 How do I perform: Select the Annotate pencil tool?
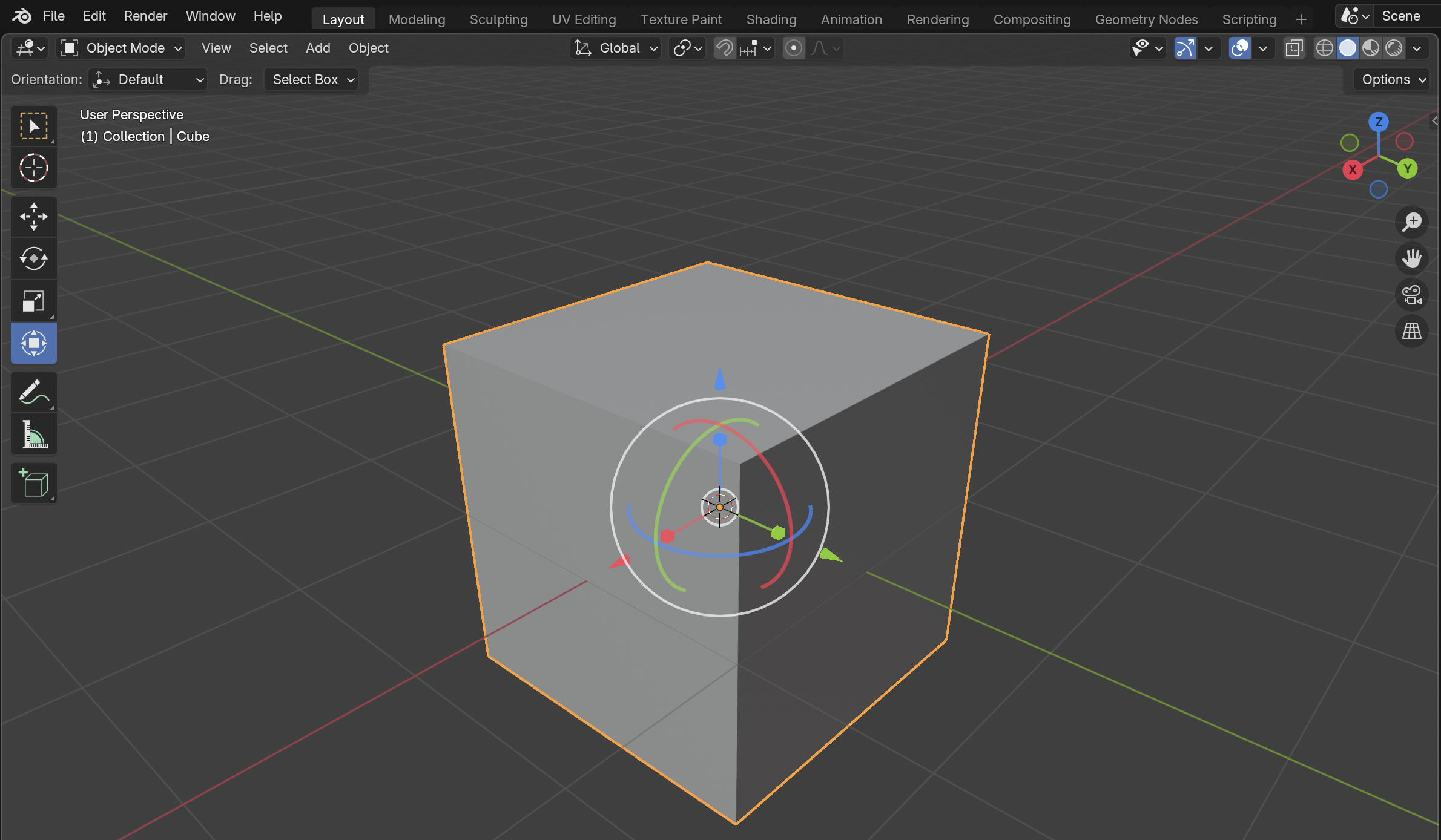[x=34, y=392]
